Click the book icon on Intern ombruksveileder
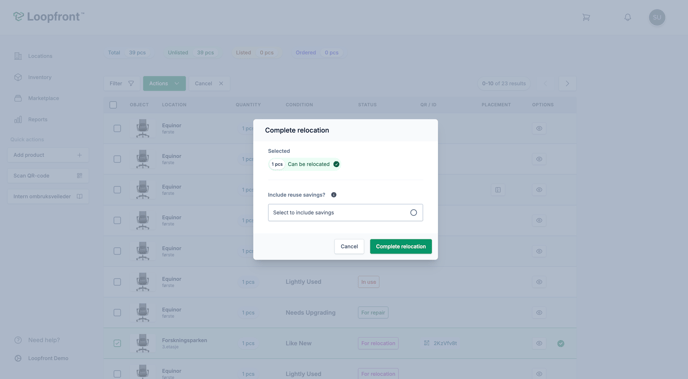Viewport: 688px width, 379px height. tap(79, 196)
